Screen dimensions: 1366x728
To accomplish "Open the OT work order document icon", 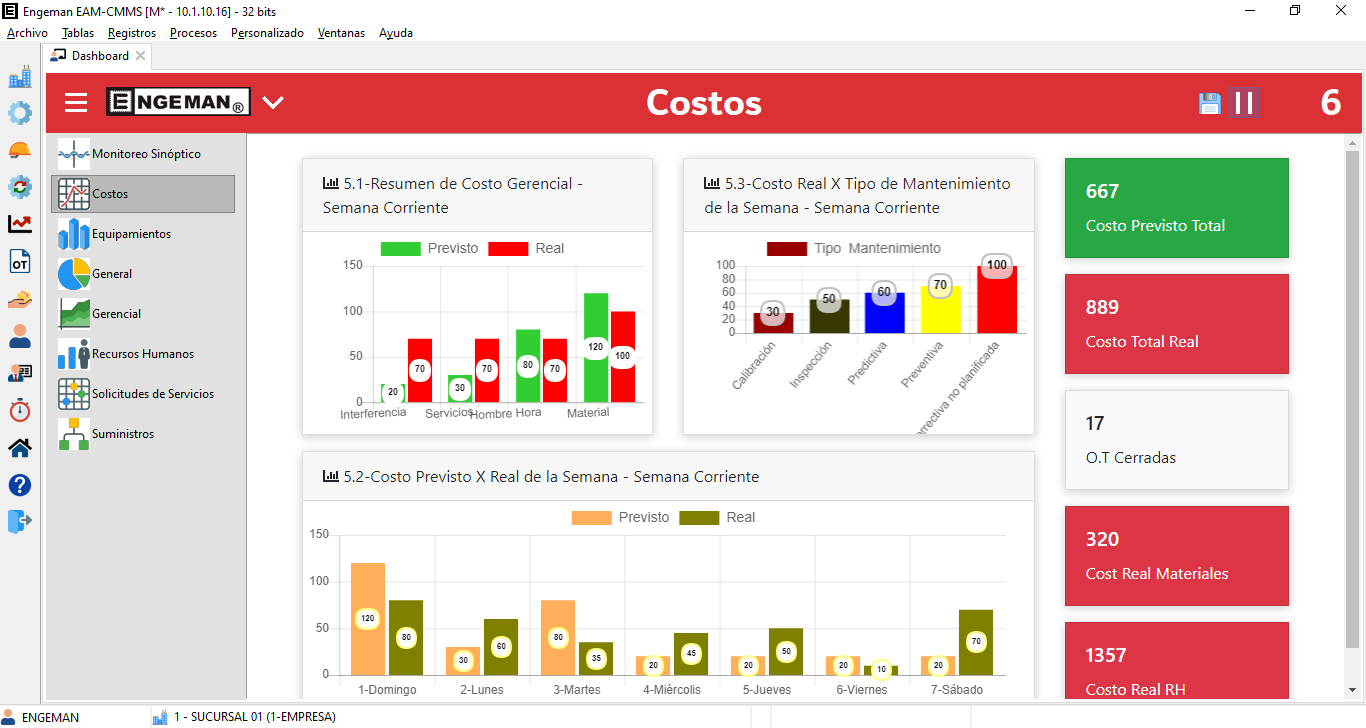I will (x=20, y=262).
